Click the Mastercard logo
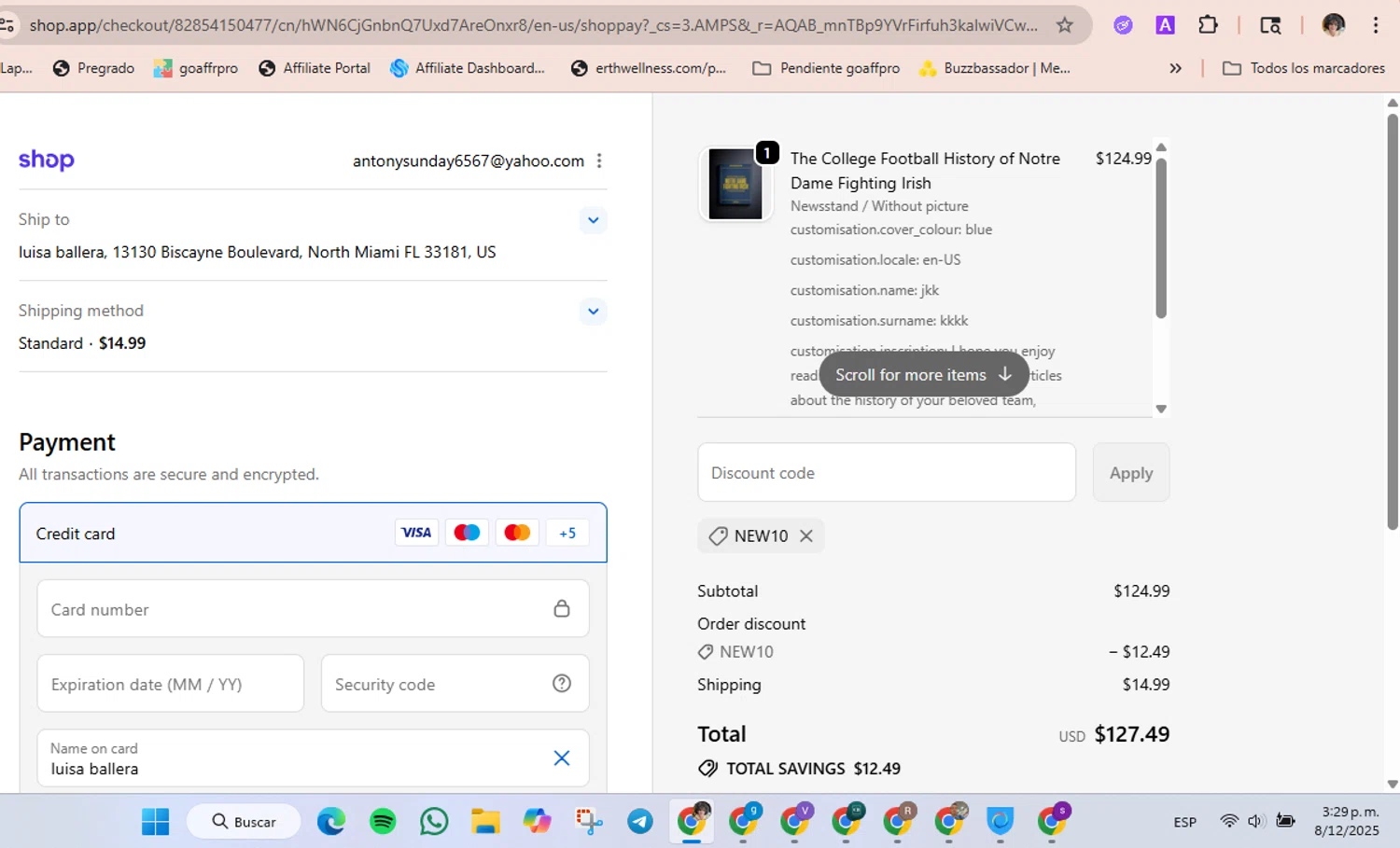The width and height of the screenshot is (1400, 848). (517, 533)
